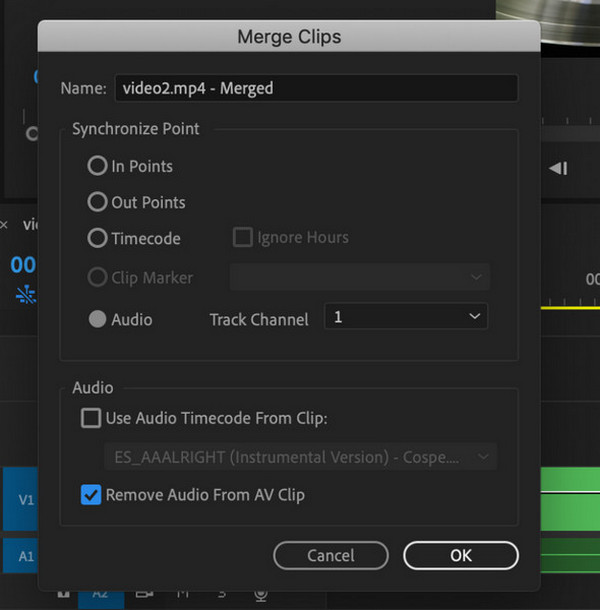Toggle the A1 audio track target
Screen dimensions: 600x610
coord(21,556)
